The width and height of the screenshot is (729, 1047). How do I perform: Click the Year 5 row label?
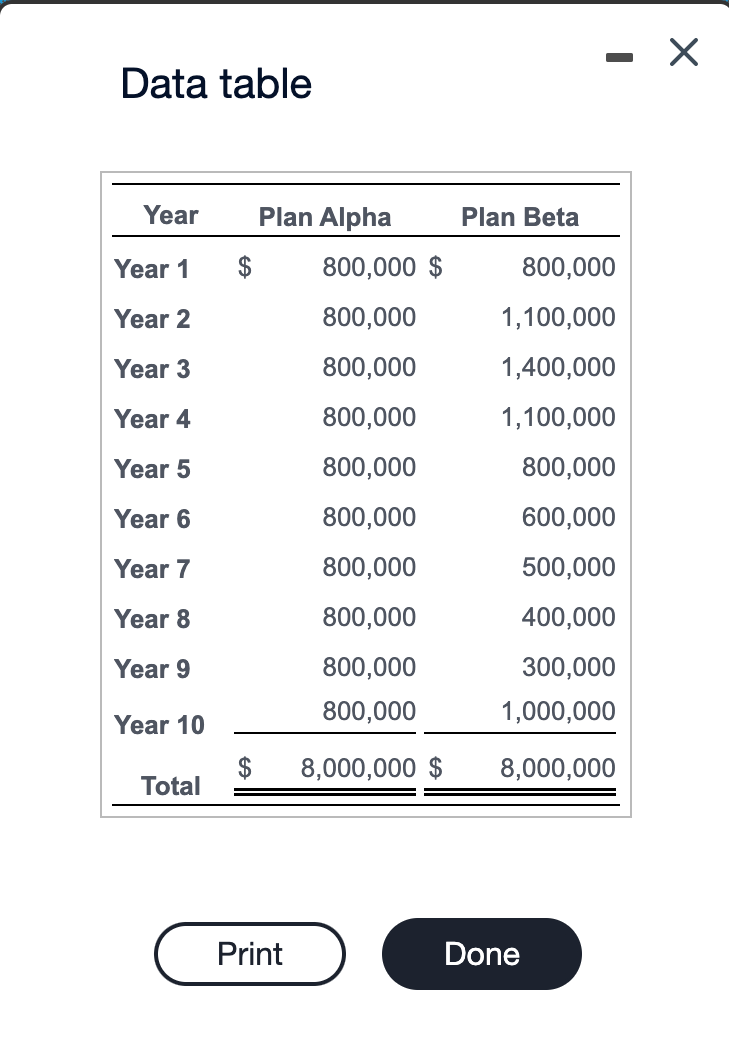click(x=152, y=469)
